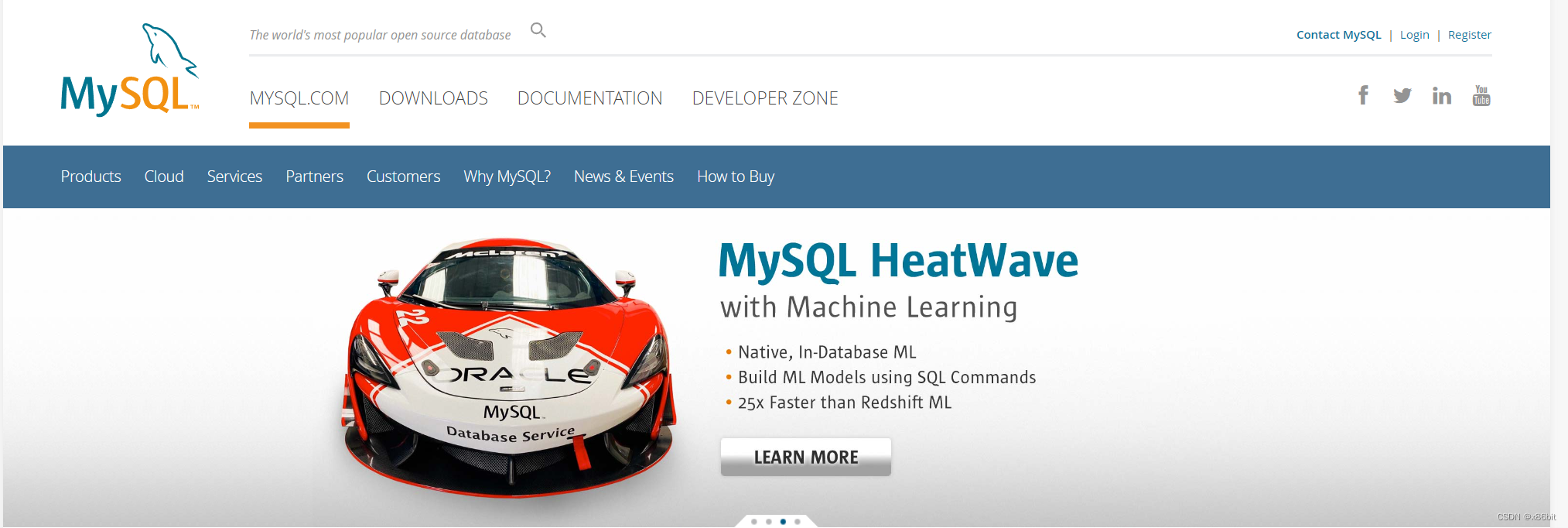Click the Register link

[1470, 35]
